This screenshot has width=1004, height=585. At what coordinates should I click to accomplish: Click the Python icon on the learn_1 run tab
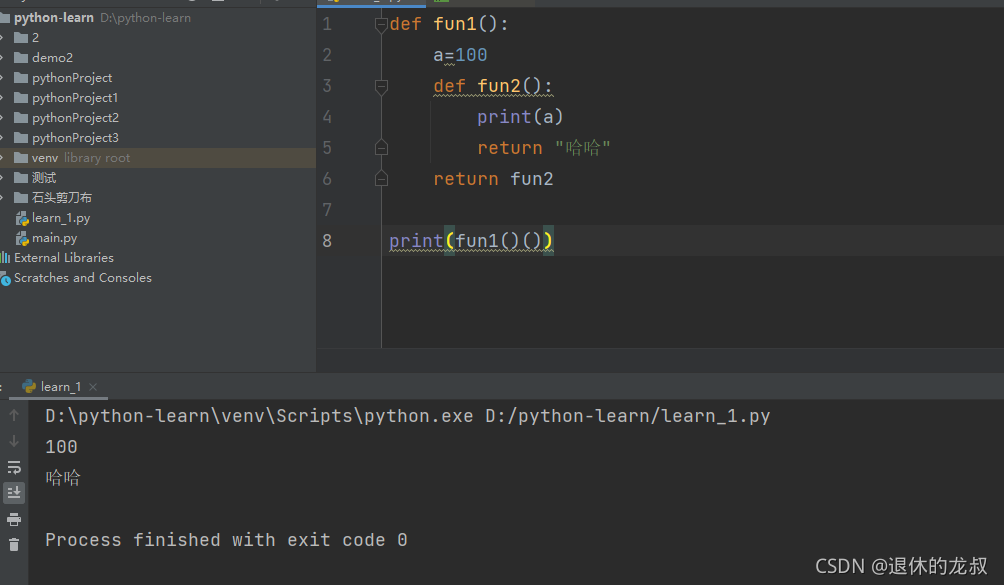(29, 387)
